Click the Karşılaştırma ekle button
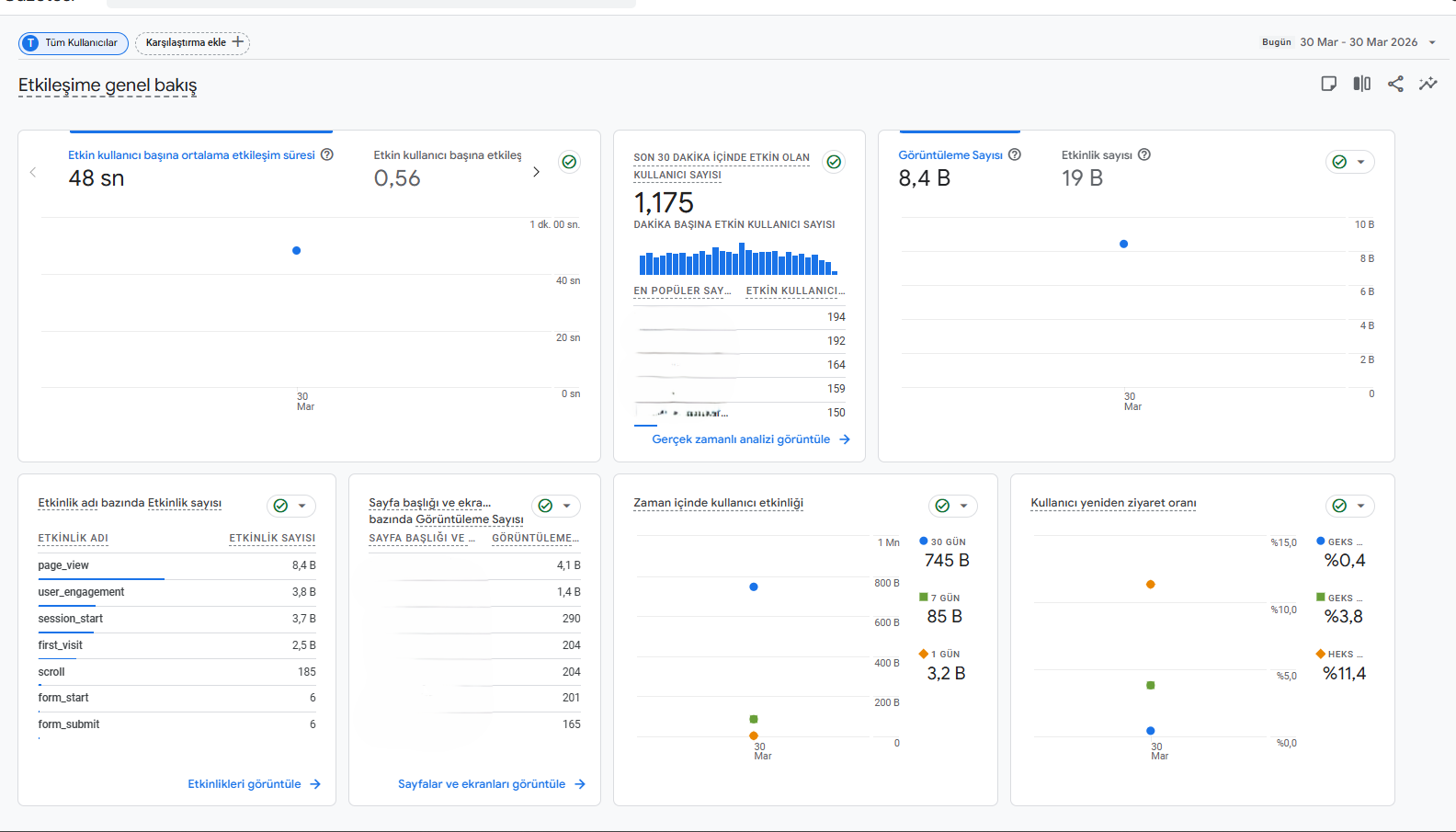1456x832 pixels. click(193, 42)
